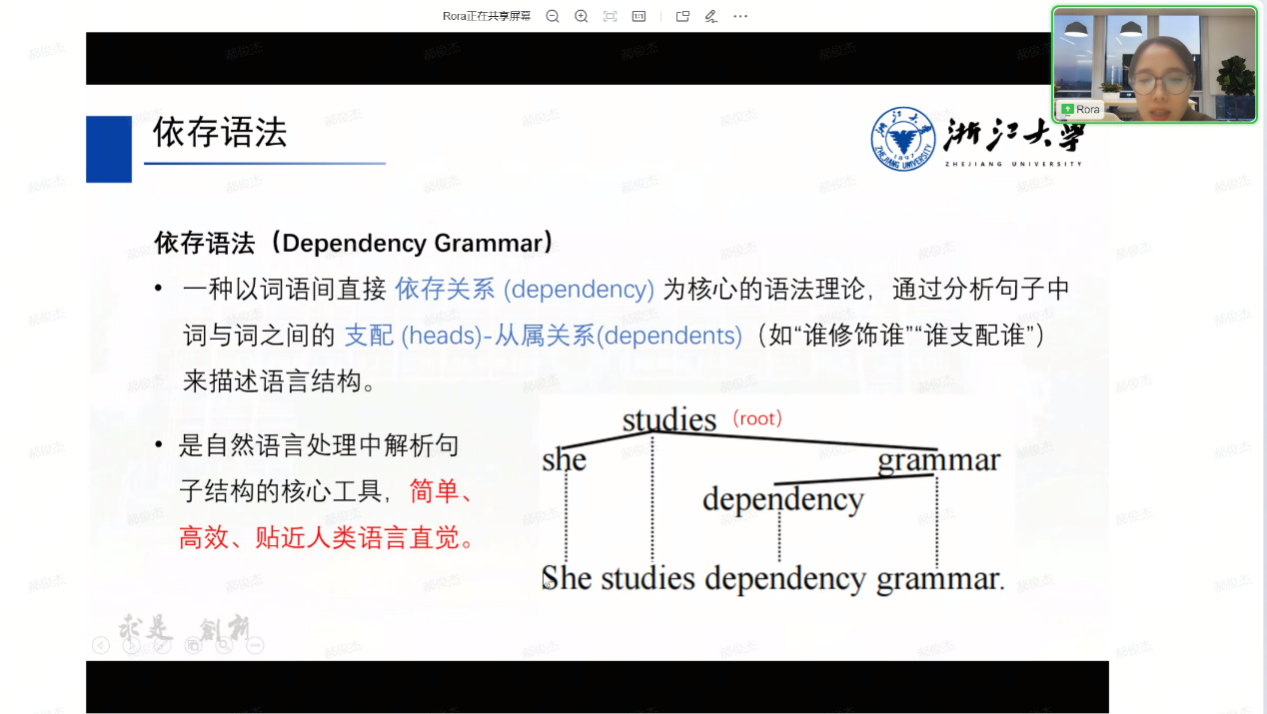Open the three-dot more options menu

[x=740, y=16]
